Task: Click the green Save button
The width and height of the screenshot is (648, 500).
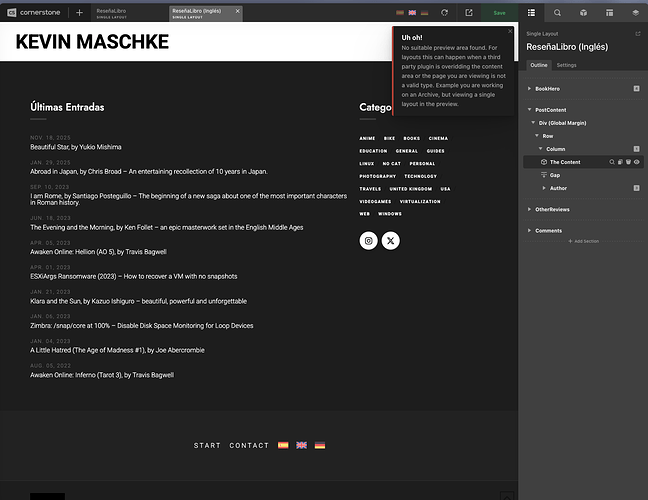Action: click(499, 12)
